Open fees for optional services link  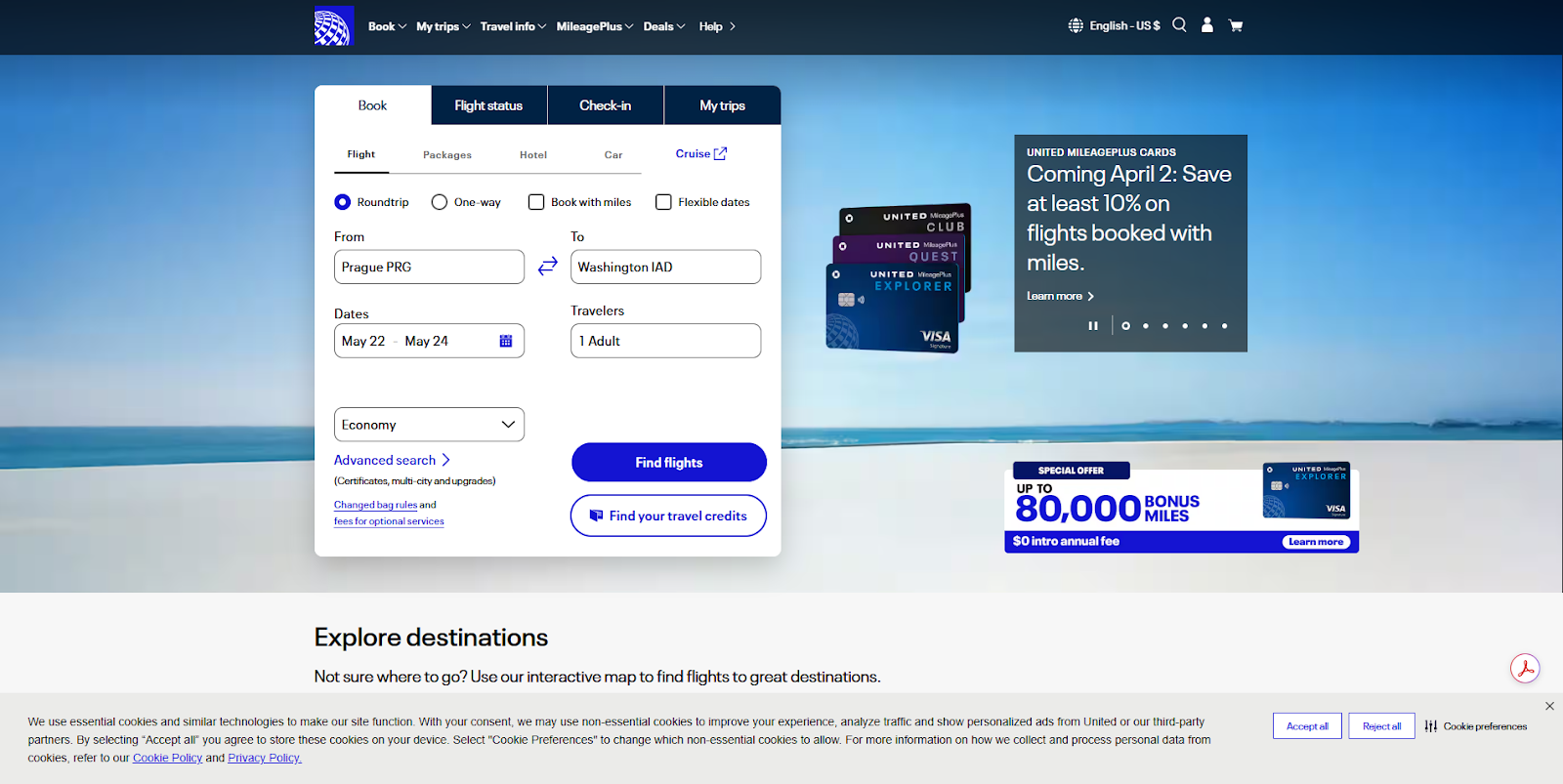(389, 521)
